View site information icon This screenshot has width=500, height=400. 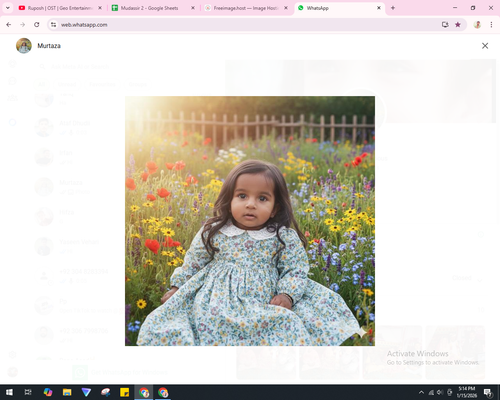coord(53,25)
